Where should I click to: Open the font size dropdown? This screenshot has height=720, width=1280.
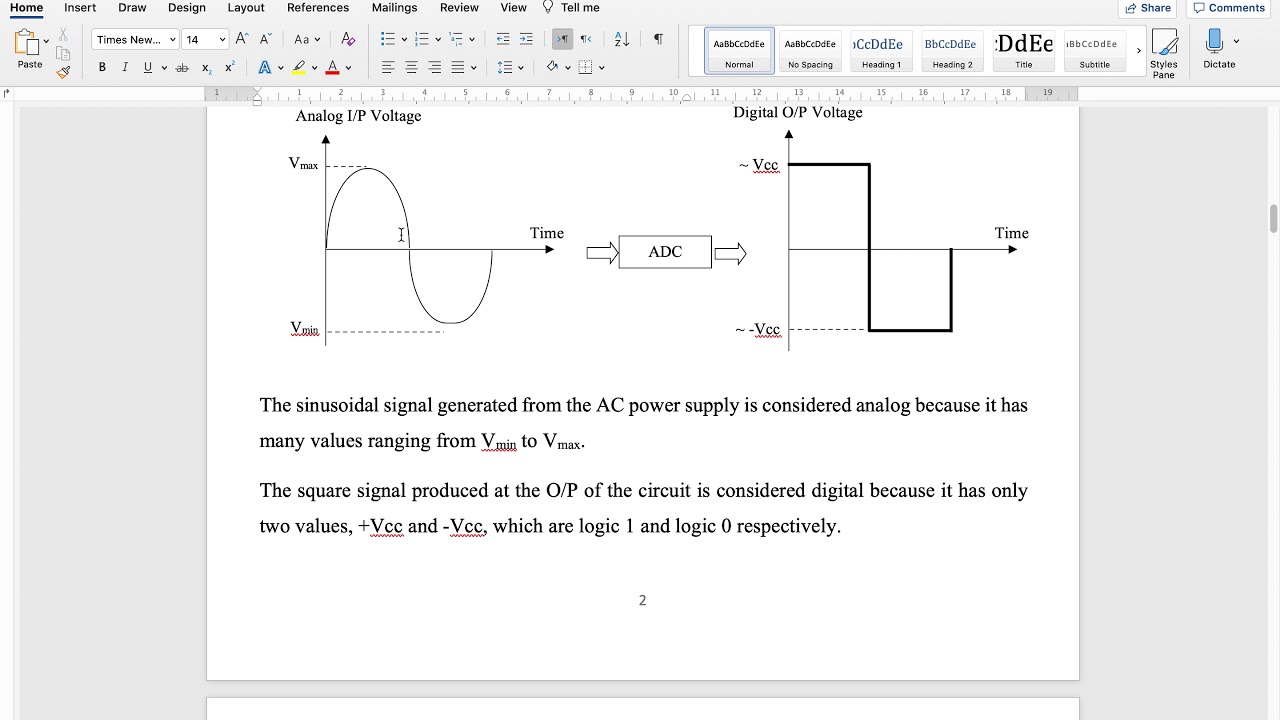222,40
